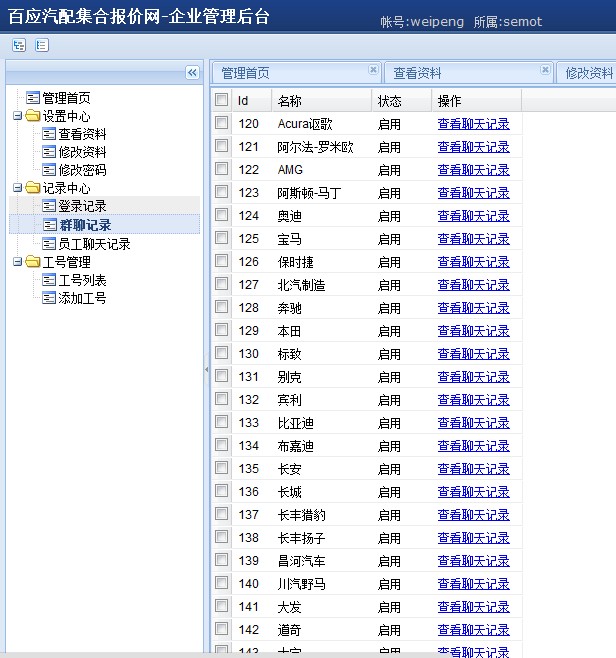
Task: Check the row 125 宝马 checkbox
Action: point(221,238)
